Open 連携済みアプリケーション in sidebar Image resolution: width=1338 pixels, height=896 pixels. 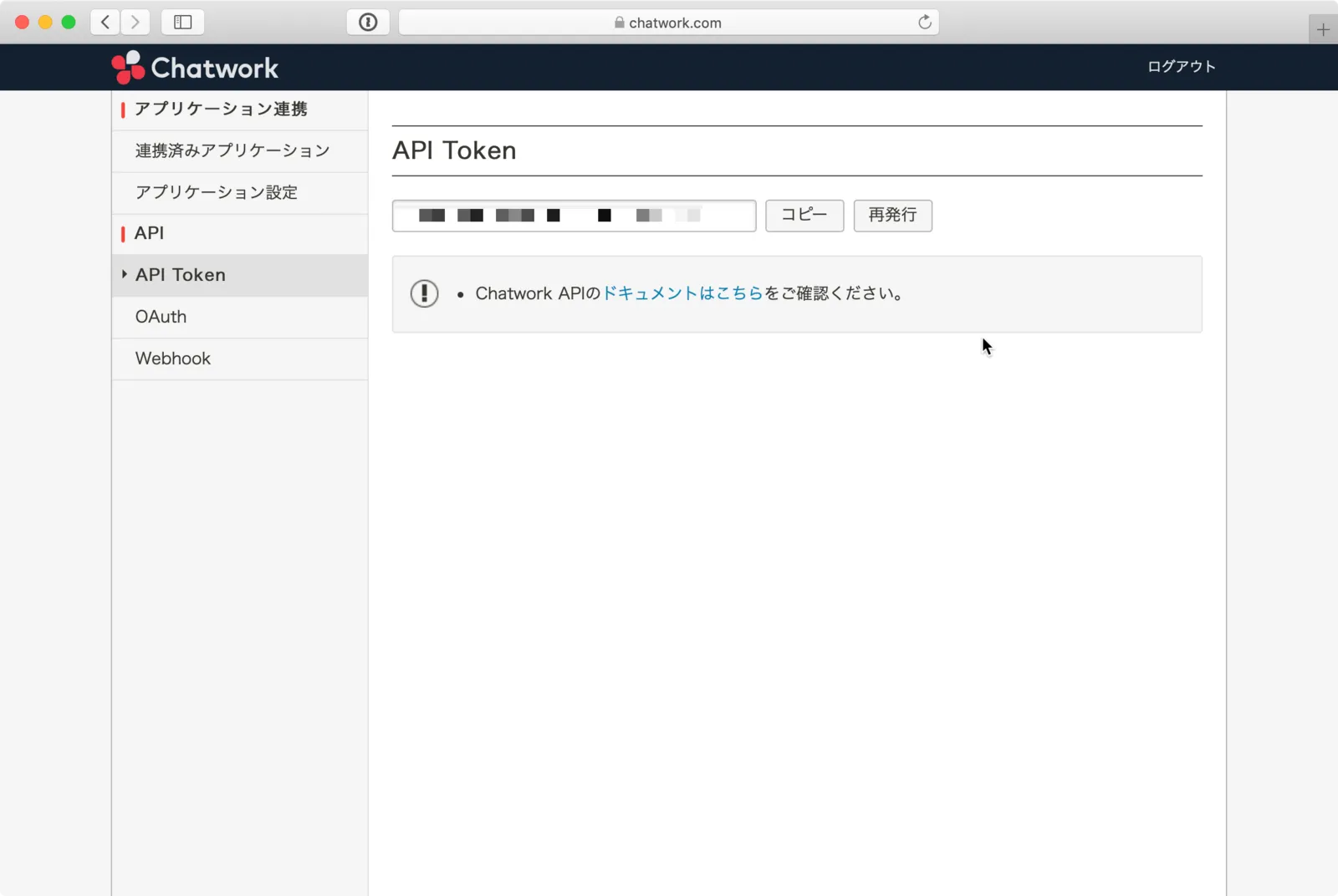[240, 151]
